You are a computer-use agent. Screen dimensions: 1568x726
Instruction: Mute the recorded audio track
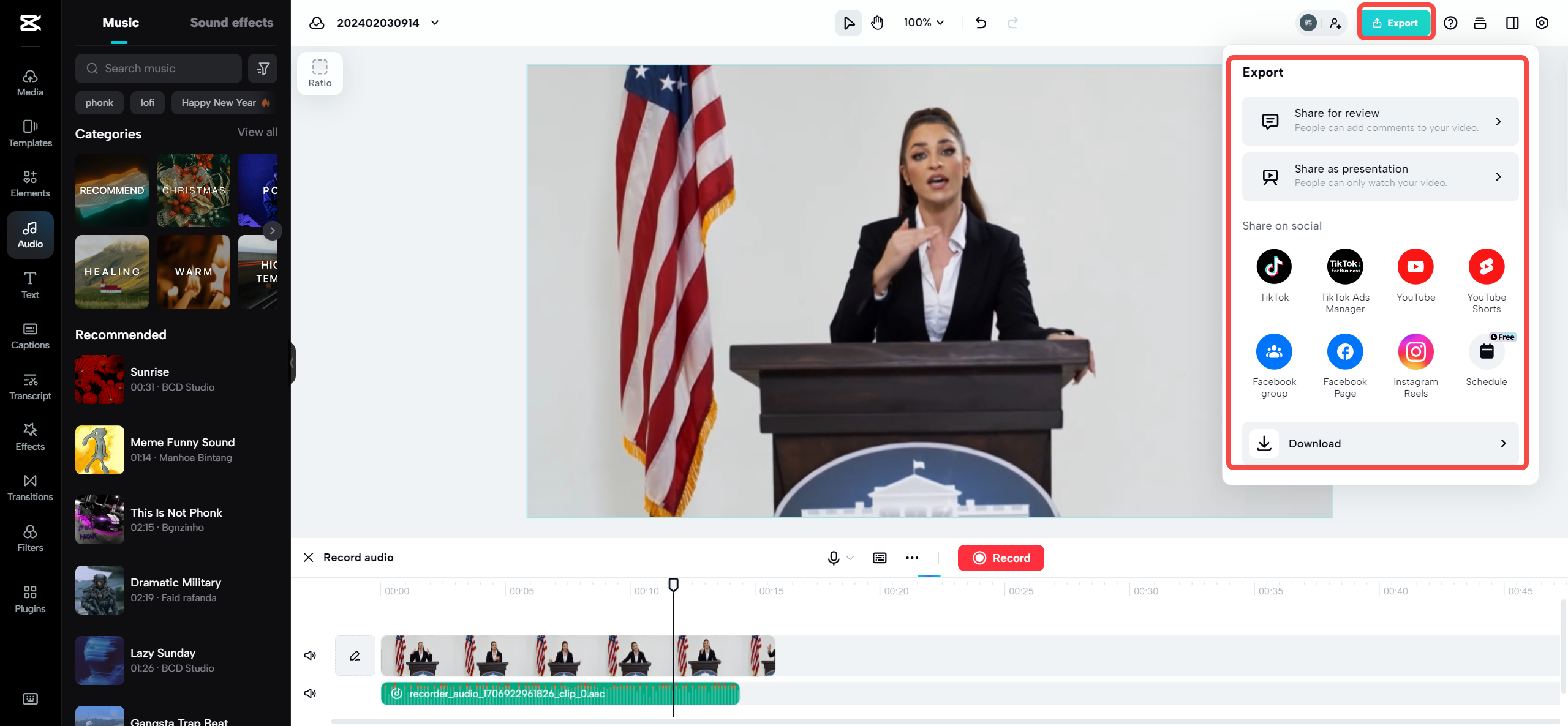pyautogui.click(x=310, y=693)
